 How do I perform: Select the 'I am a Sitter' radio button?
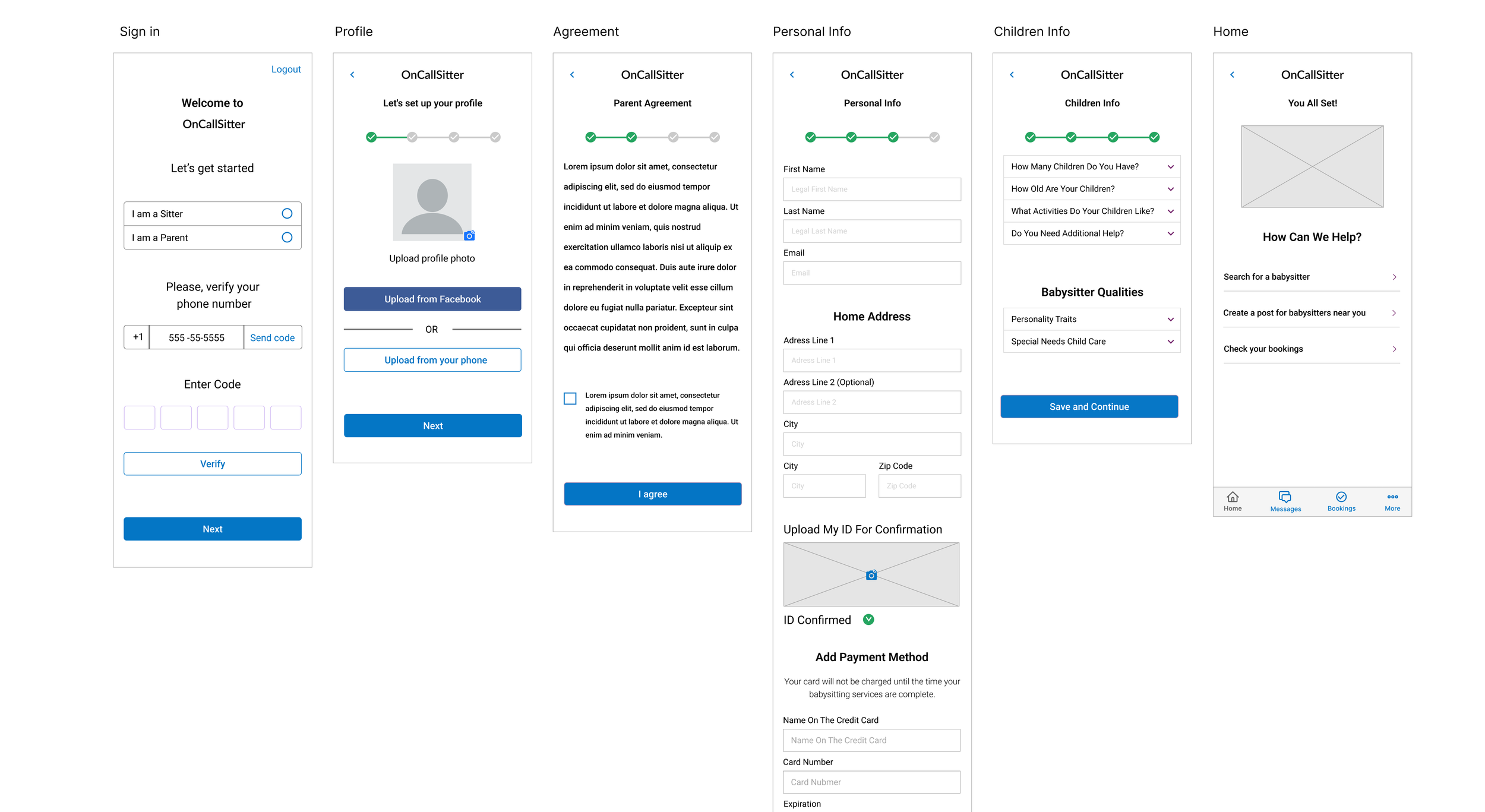tap(287, 214)
